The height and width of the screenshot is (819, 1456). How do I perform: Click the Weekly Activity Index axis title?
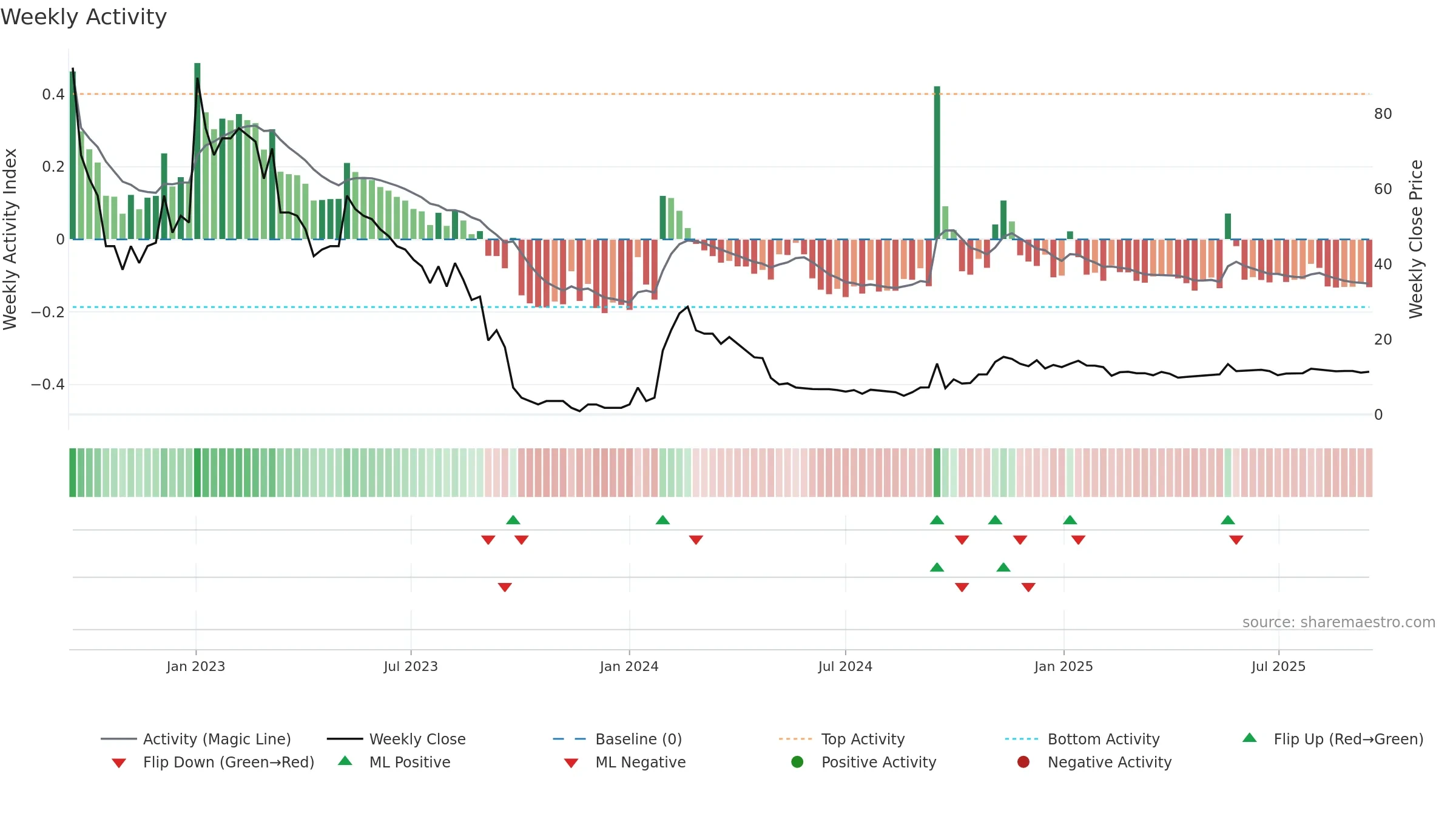(10, 239)
